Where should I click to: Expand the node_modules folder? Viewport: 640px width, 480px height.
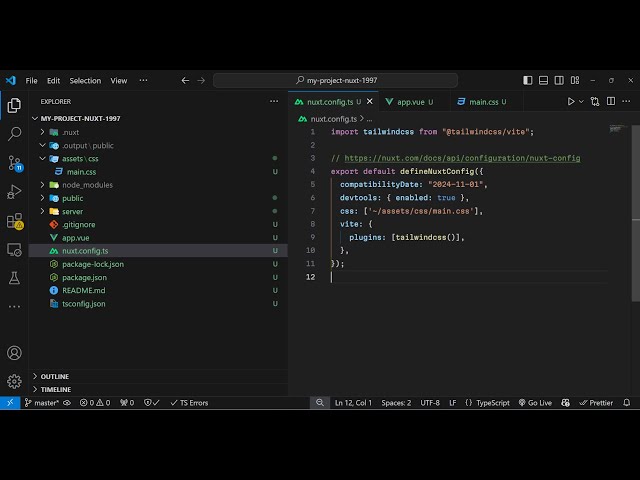[87, 185]
